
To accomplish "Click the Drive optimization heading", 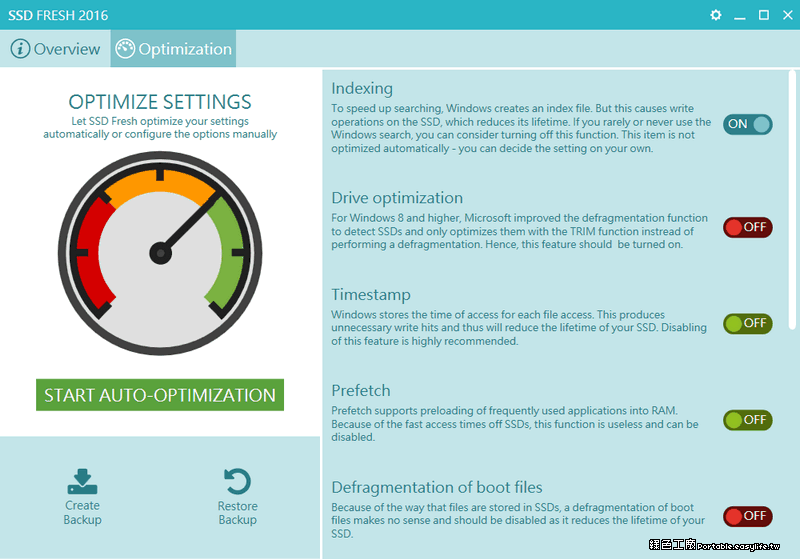I will click(397, 197).
